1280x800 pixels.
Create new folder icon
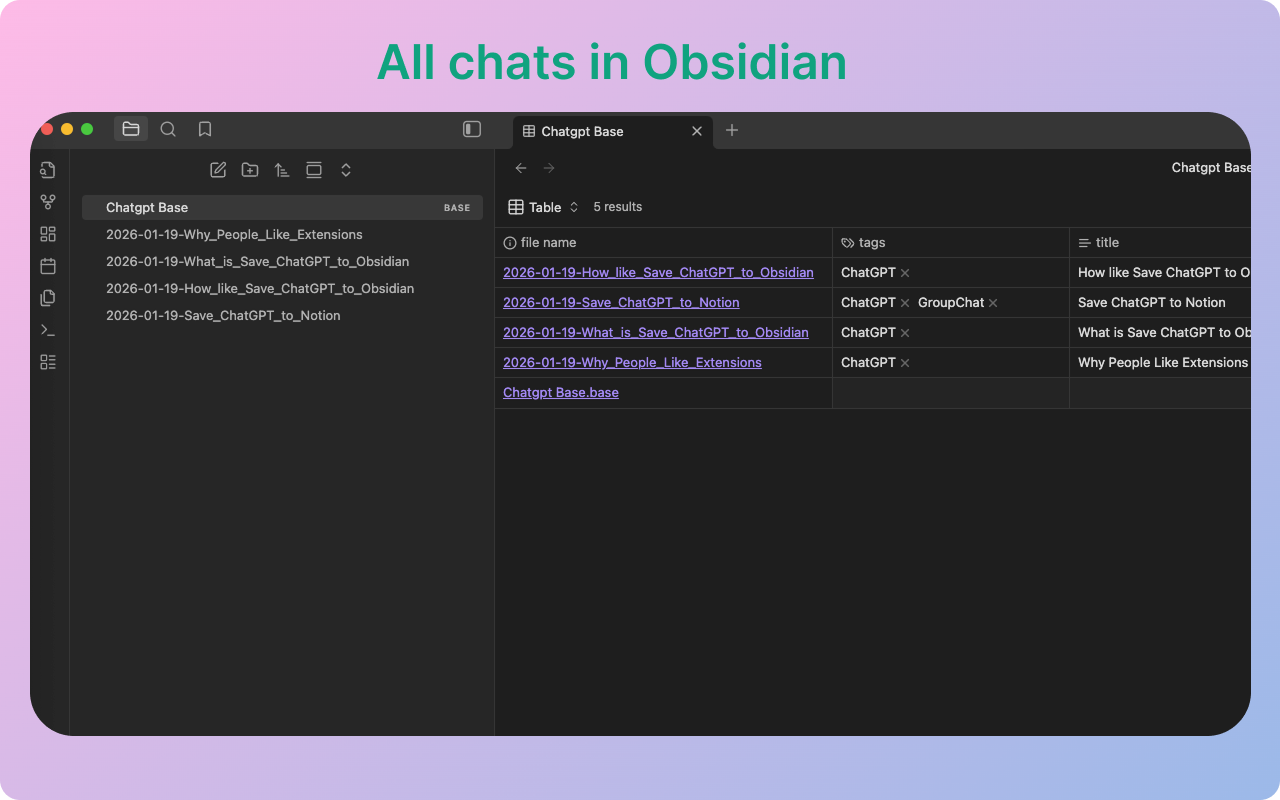(250, 170)
